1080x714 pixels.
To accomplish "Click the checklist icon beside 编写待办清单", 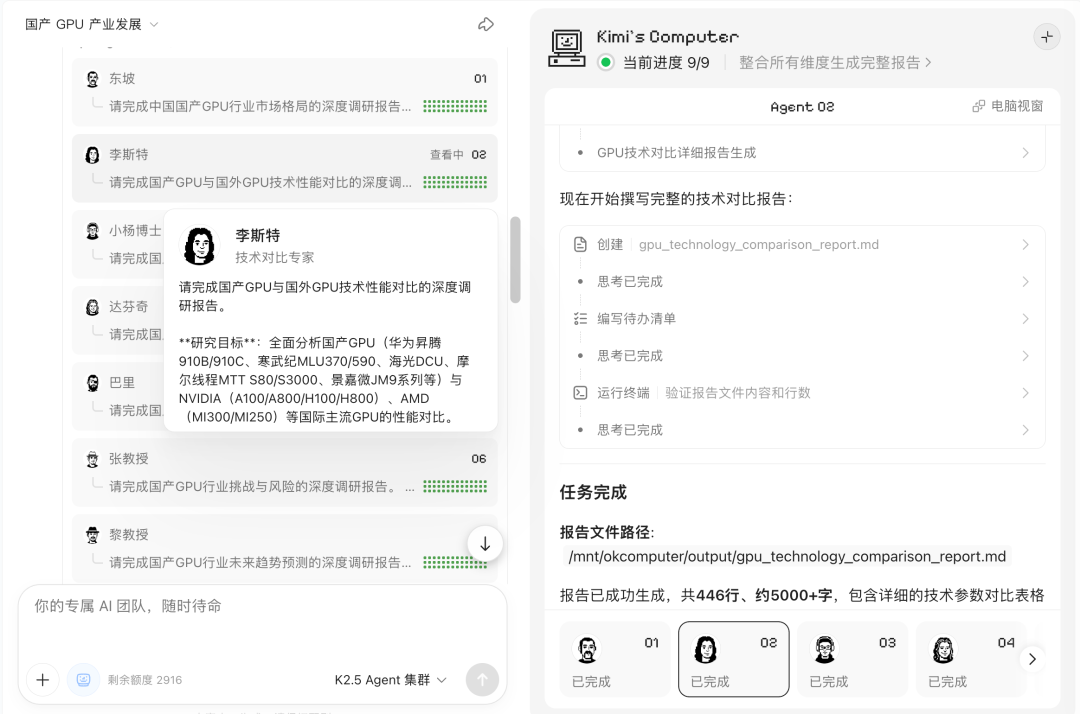I will click(x=580, y=319).
